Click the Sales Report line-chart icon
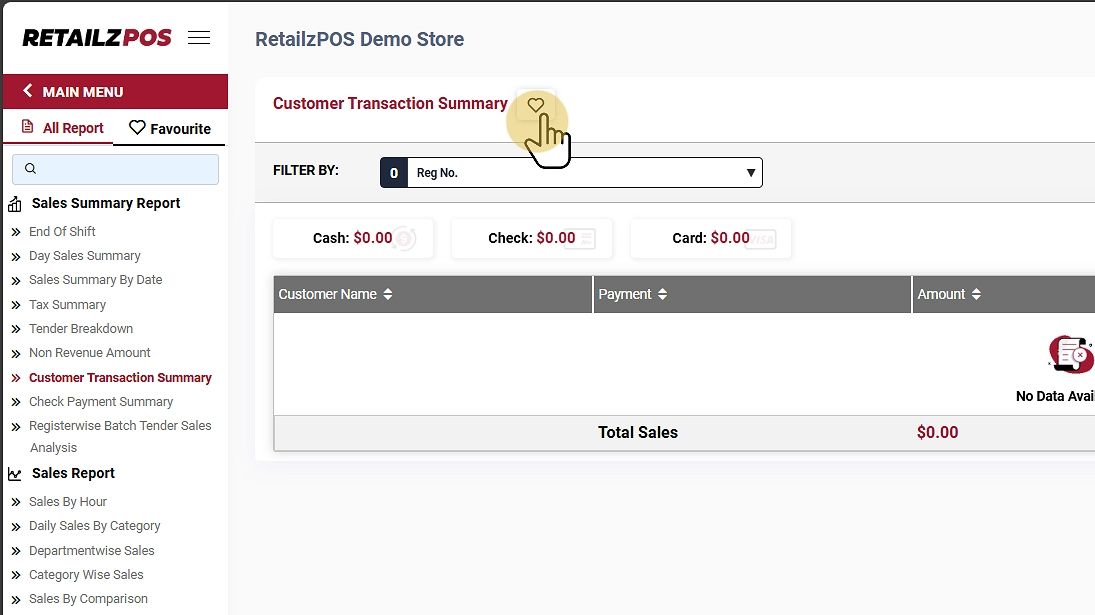1095x615 pixels. click(x=15, y=474)
